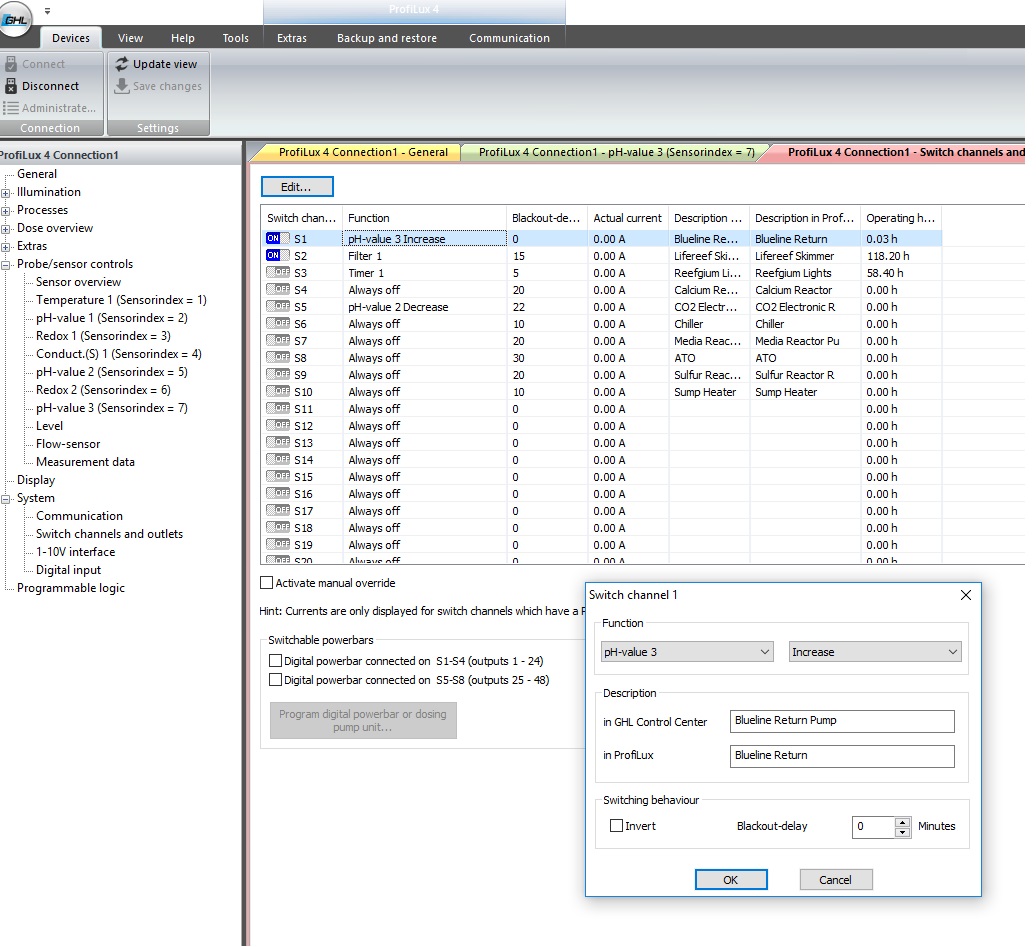Increase Blackout-delay with the up stepper arrow
Screen dimensions: 1036x947
pyautogui.click(x=903, y=822)
